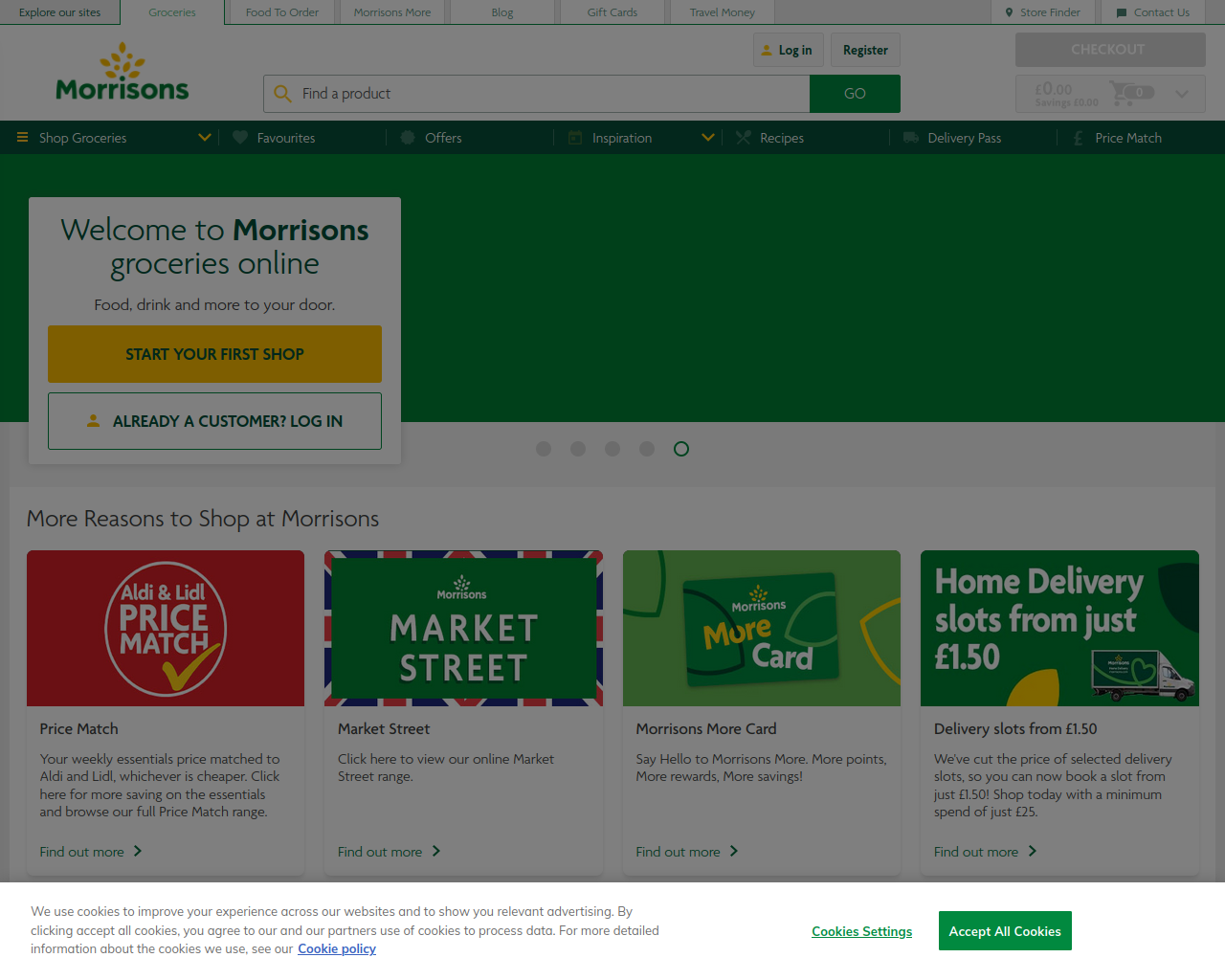Click the Log in person icon
Screen dimensions: 1225x980
tap(766, 50)
